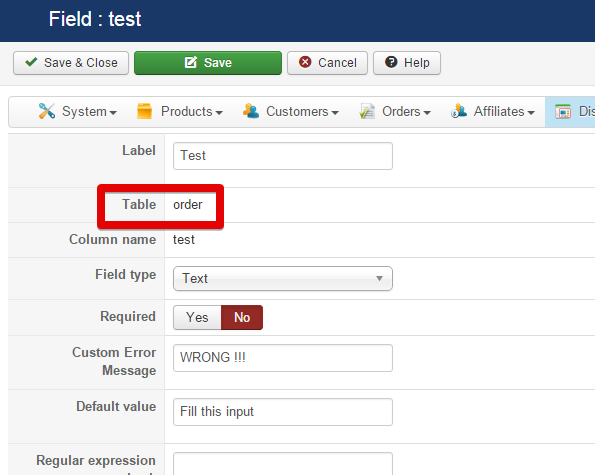Open the Orders menu
The height and width of the screenshot is (475, 595).
[395, 112]
